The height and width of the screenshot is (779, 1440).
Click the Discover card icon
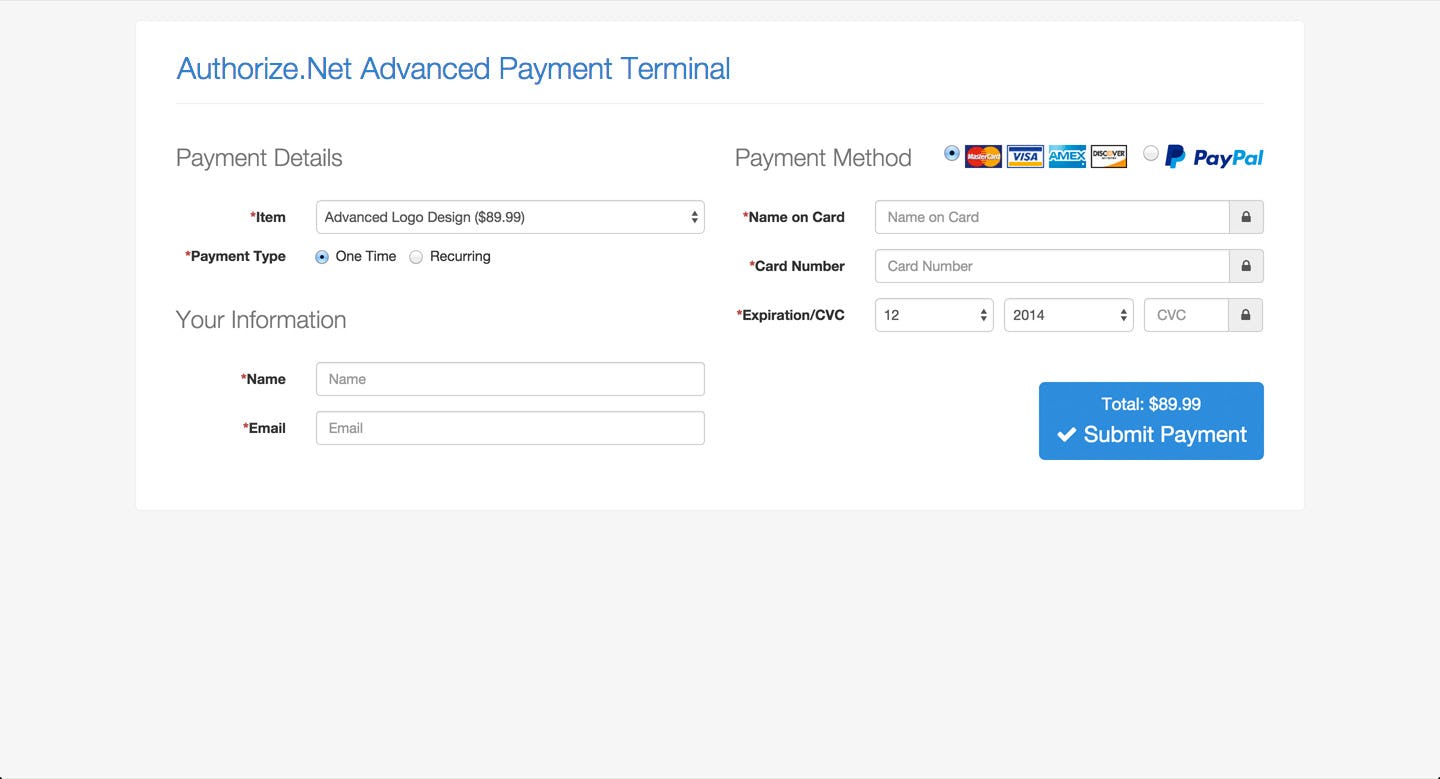coord(1107,156)
